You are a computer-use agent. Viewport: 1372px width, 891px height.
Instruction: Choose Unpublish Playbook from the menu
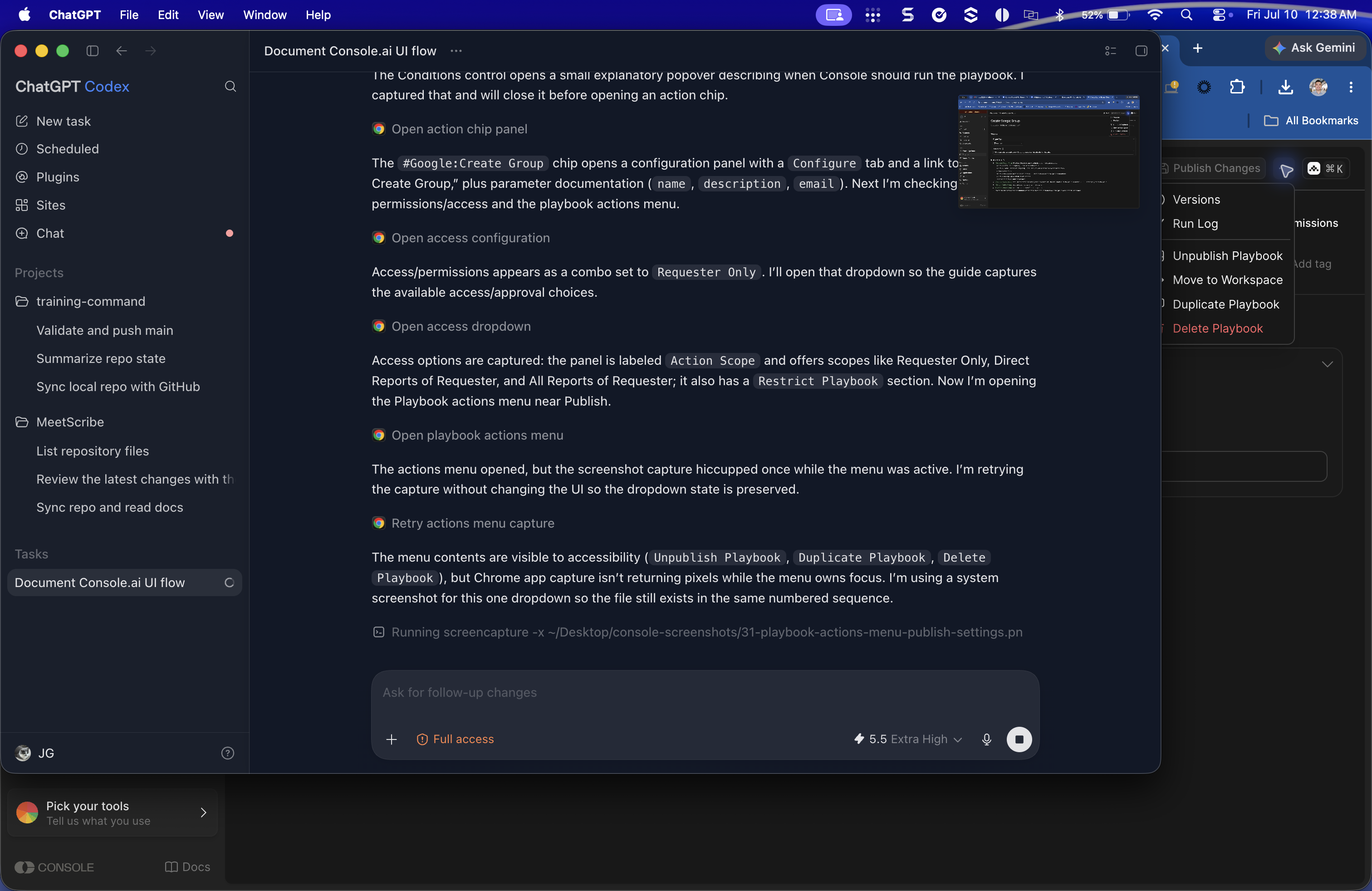click(x=1227, y=256)
